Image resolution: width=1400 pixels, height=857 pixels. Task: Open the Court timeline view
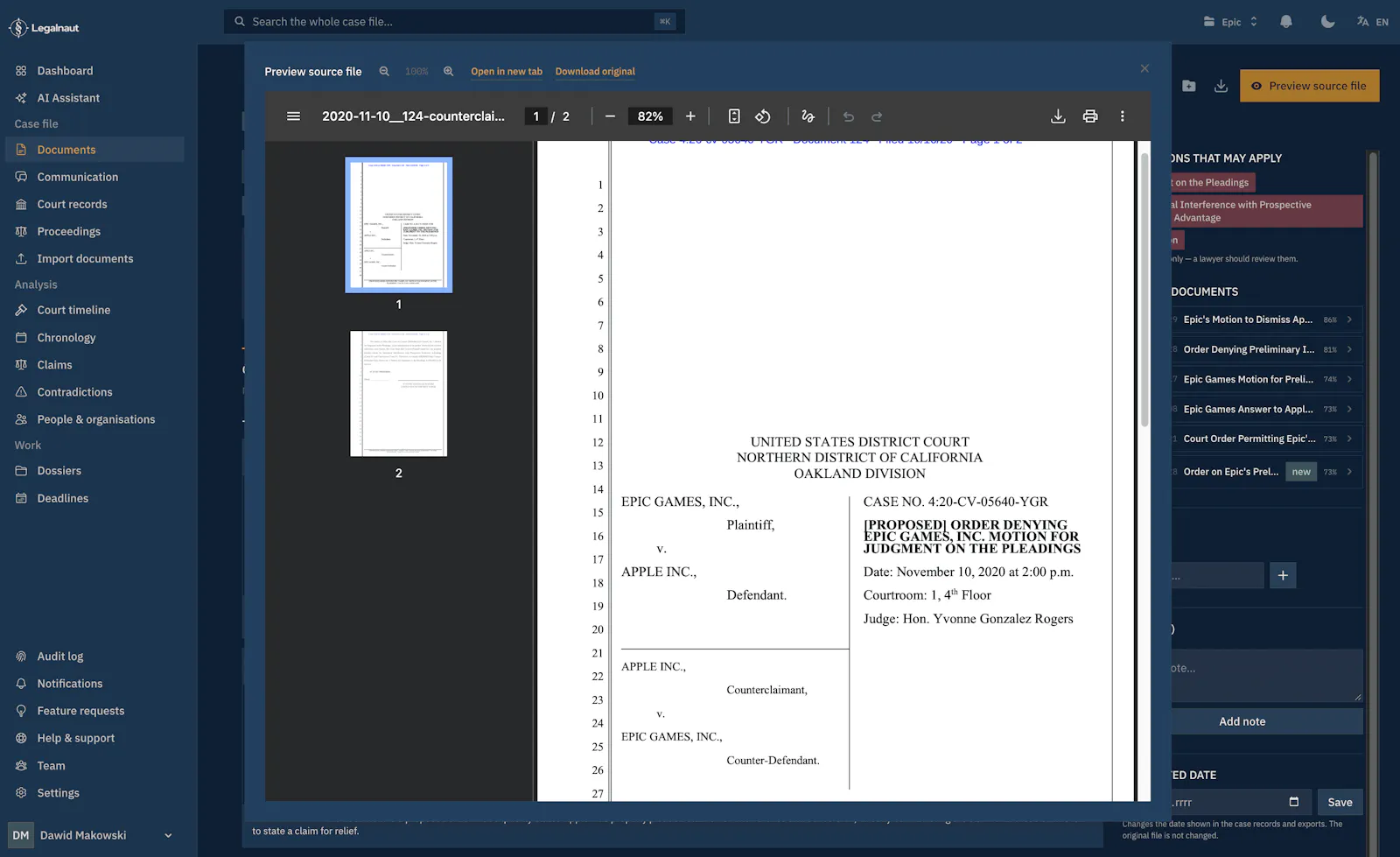point(94,310)
